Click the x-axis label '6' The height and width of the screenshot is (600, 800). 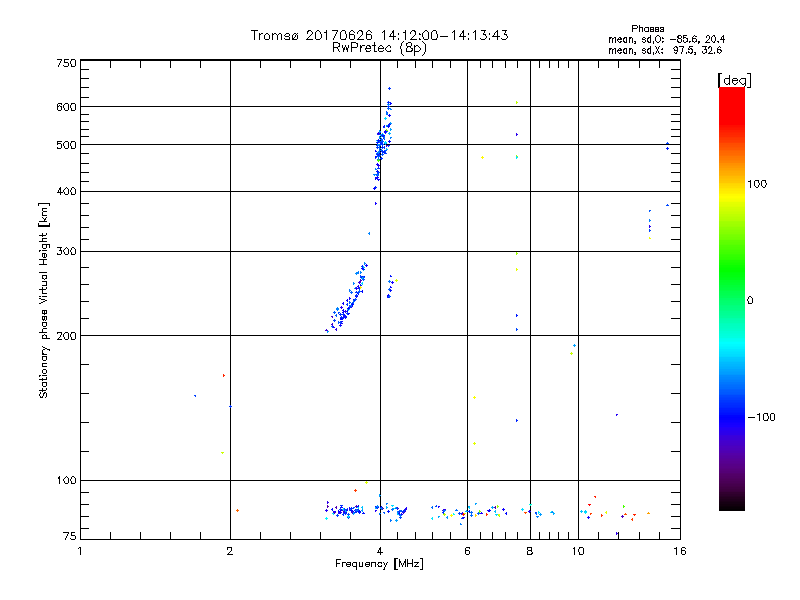tap(467, 551)
